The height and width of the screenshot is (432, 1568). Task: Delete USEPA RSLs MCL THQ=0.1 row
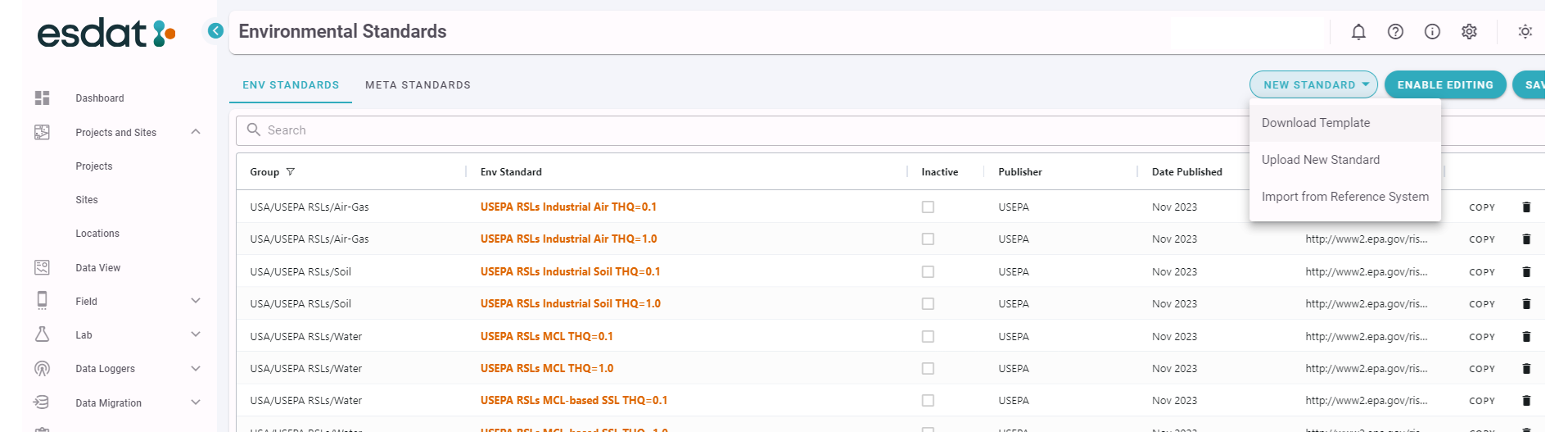[x=1526, y=337]
